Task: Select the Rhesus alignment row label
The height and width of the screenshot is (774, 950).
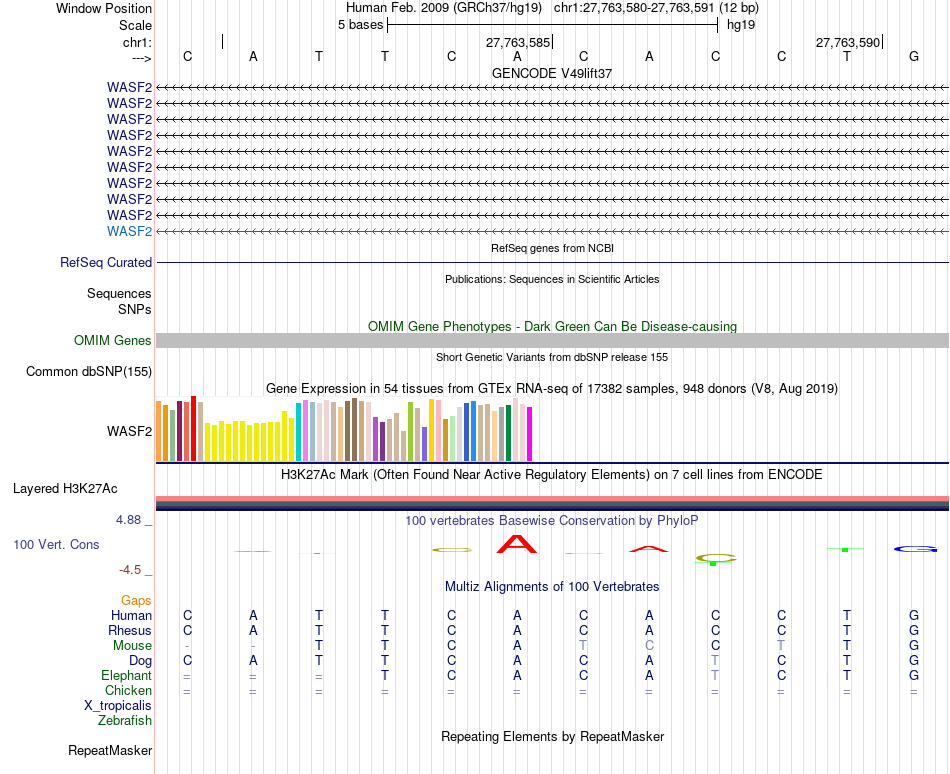Action: pos(130,630)
